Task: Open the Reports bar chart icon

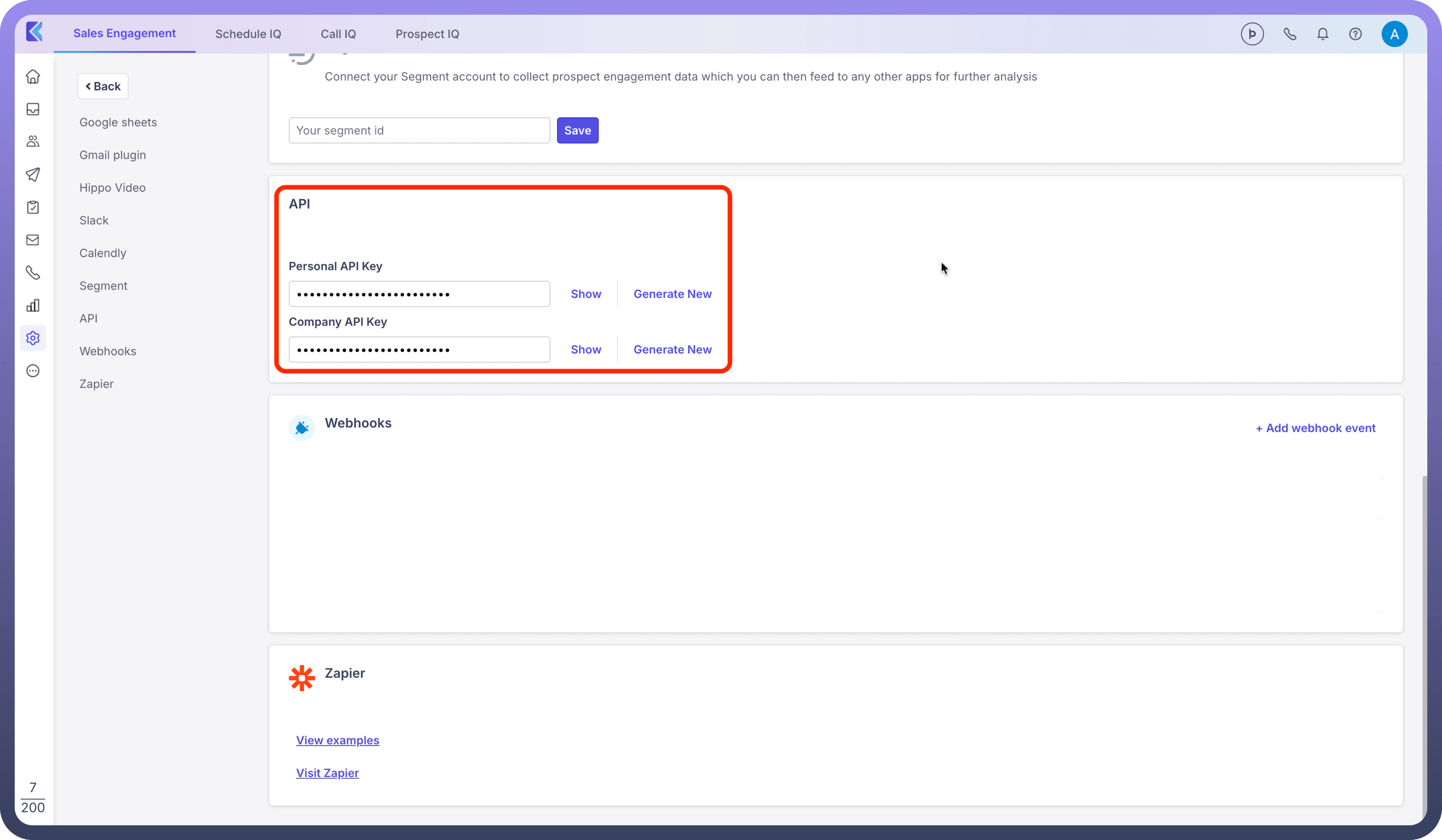Action: coord(33,306)
